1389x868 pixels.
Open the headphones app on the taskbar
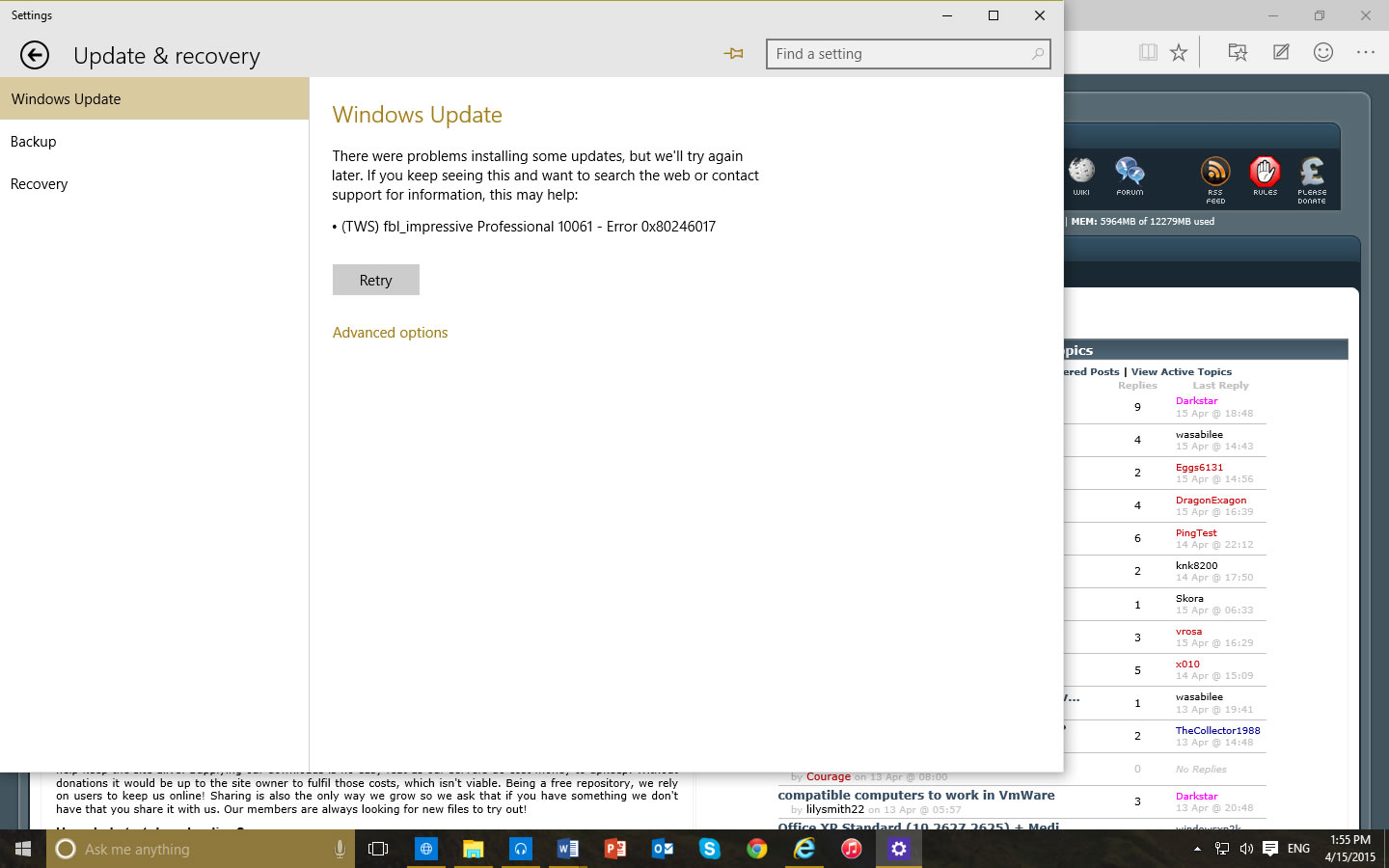520,849
